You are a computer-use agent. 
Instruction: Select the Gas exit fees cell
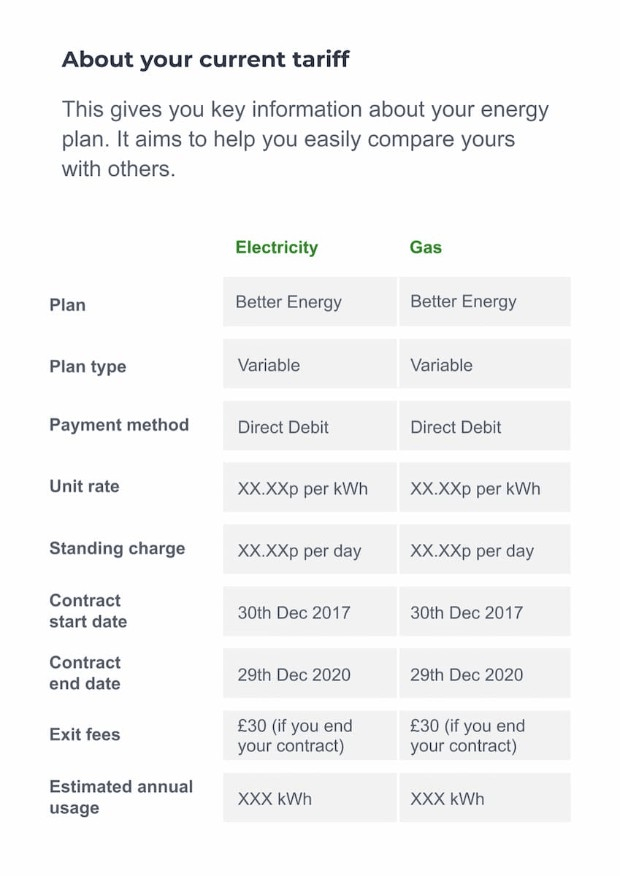click(484, 735)
